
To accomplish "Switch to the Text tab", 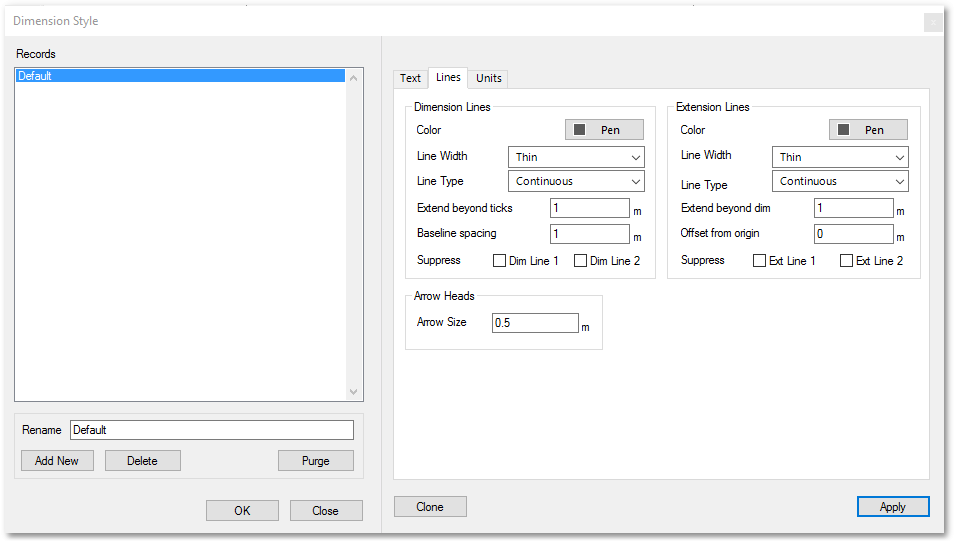I will coord(411,78).
